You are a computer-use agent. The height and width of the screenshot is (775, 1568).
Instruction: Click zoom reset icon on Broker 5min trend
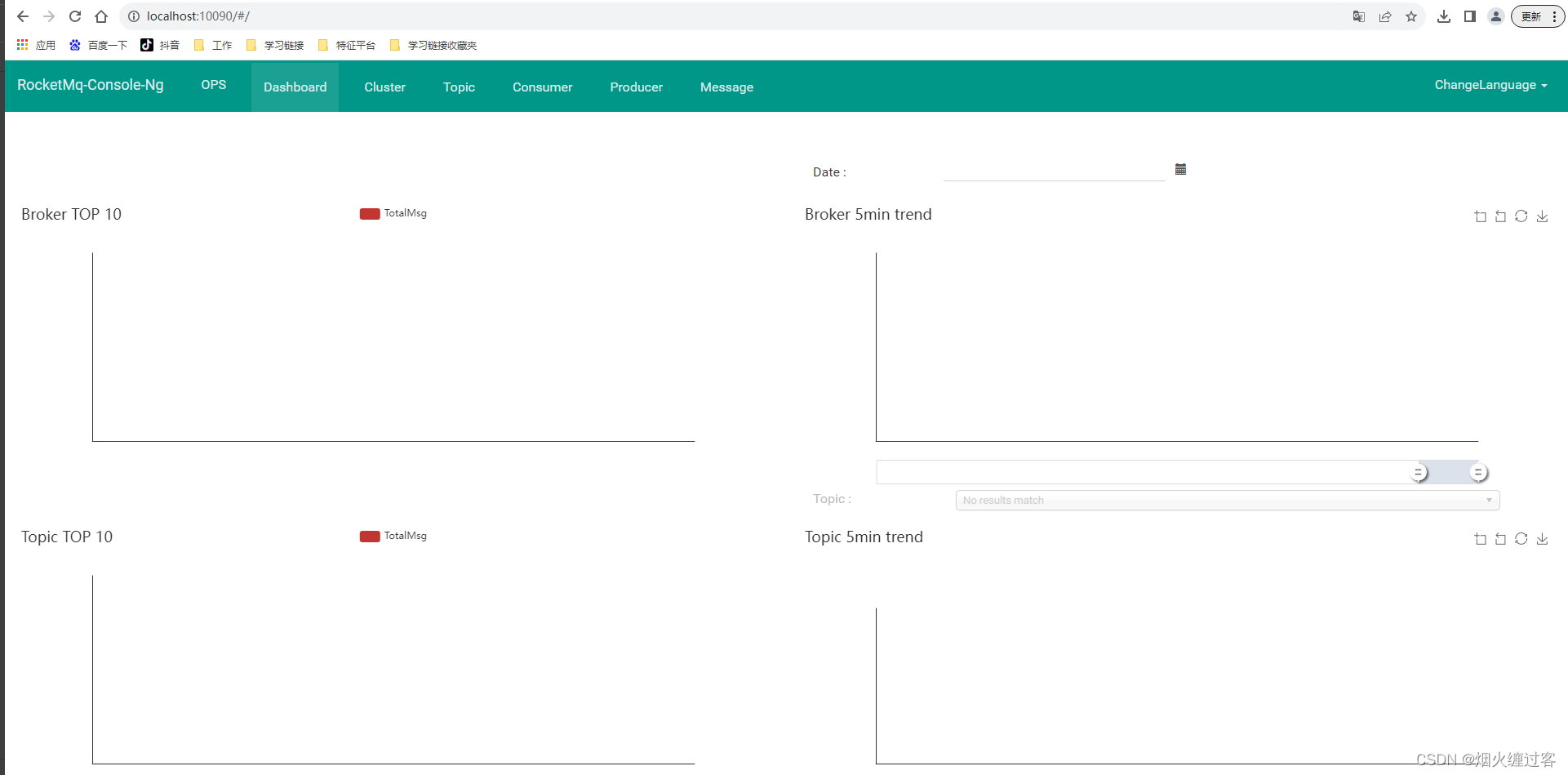pyautogui.click(x=1500, y=216)
